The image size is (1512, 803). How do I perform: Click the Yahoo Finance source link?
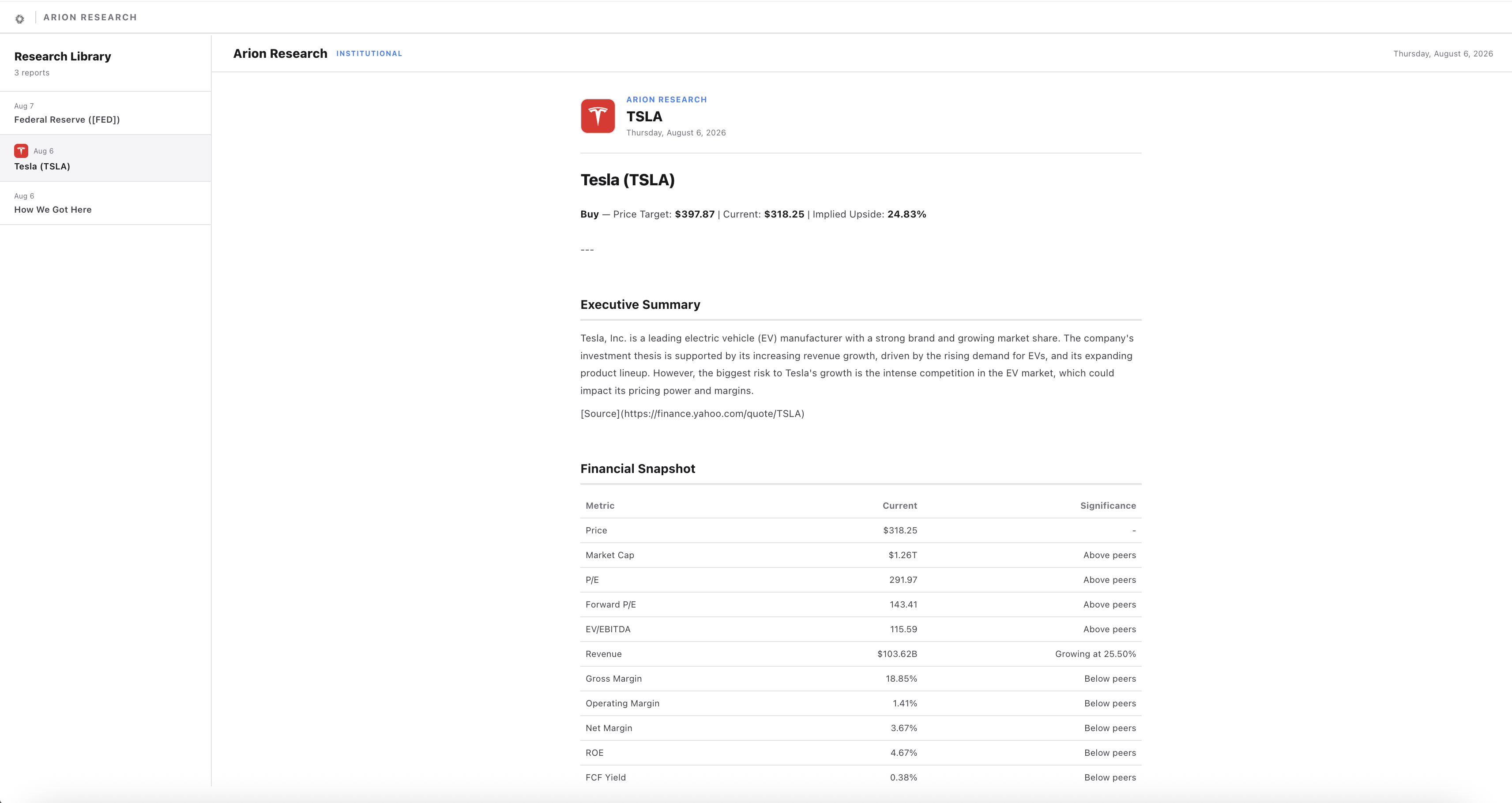692,414
